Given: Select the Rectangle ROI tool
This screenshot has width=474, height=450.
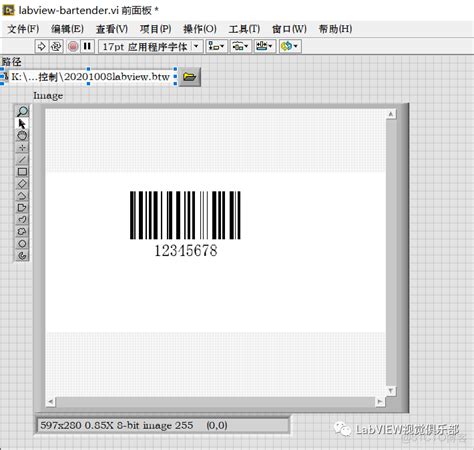Looking at the screenshot, I should [x=22, y=172].
